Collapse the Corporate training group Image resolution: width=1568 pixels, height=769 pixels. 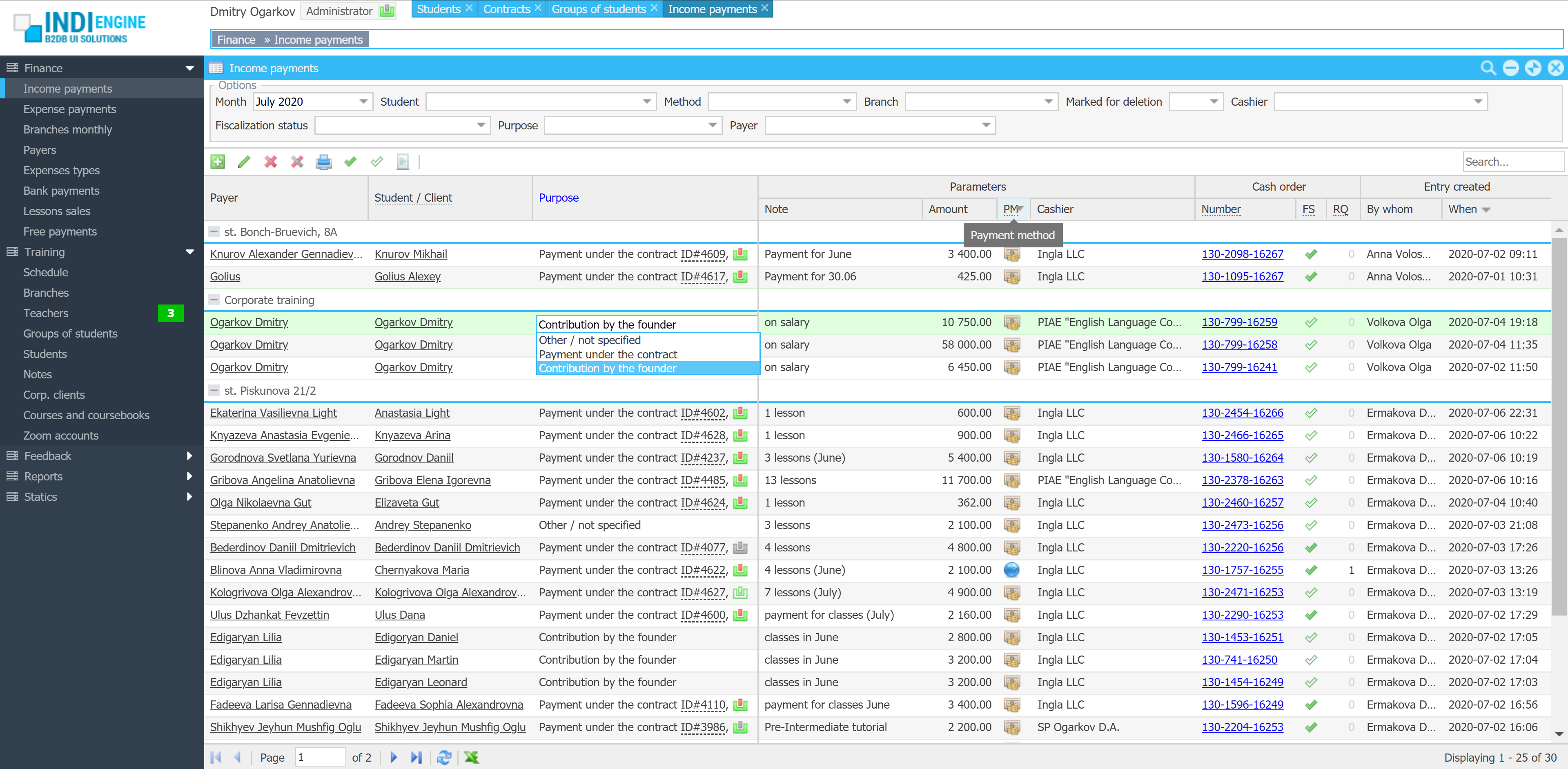pyautogui.click(x=214, y=300)
